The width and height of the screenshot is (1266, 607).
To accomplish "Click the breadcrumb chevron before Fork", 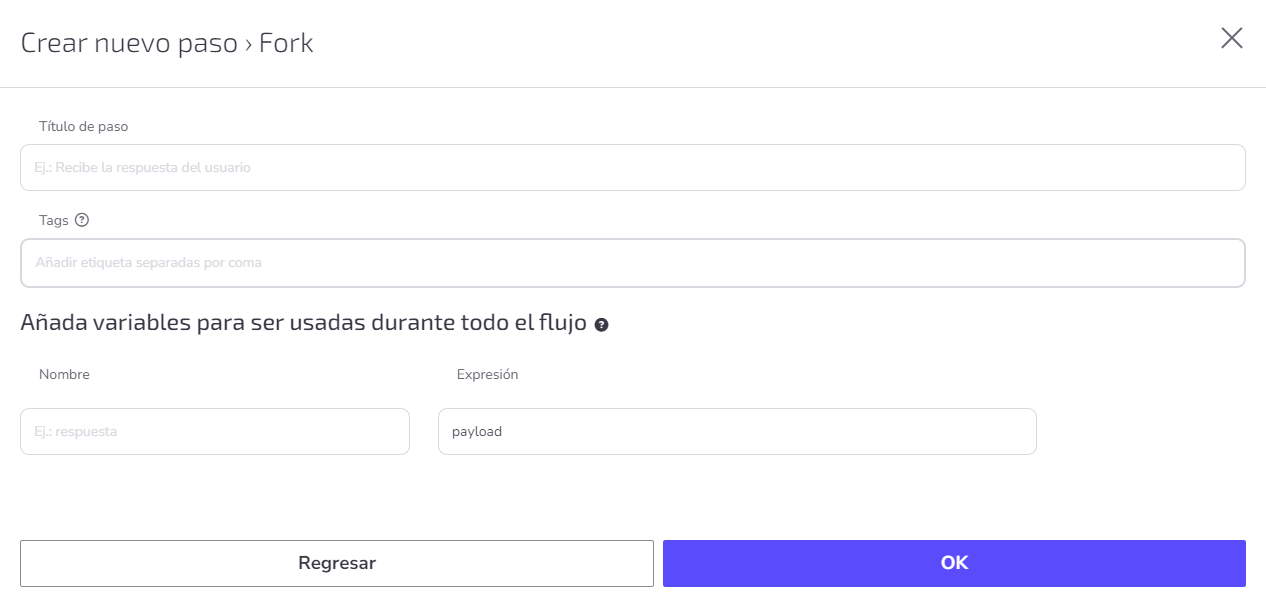I will click(248, 44).
